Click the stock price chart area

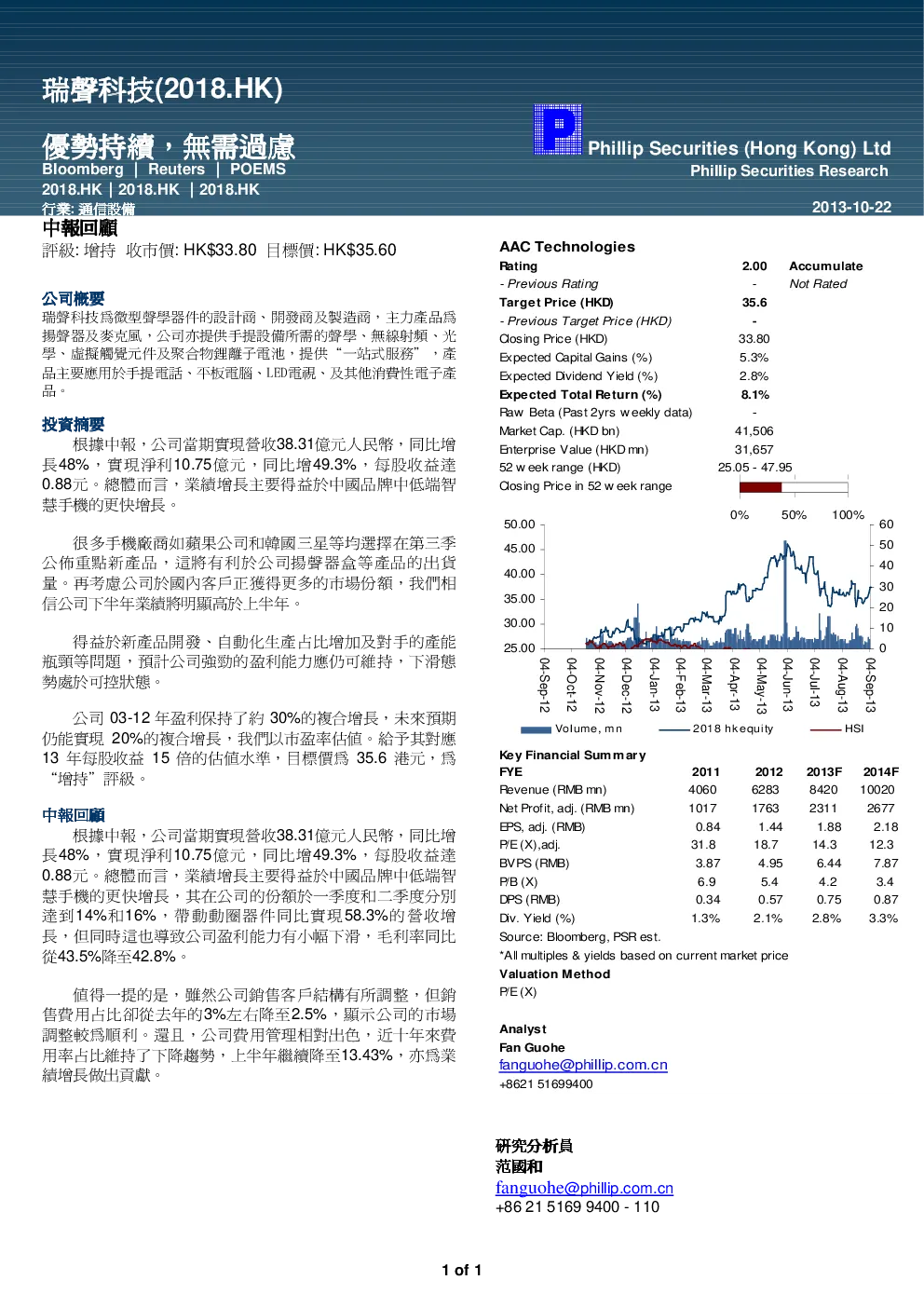[x=708, y=586]
